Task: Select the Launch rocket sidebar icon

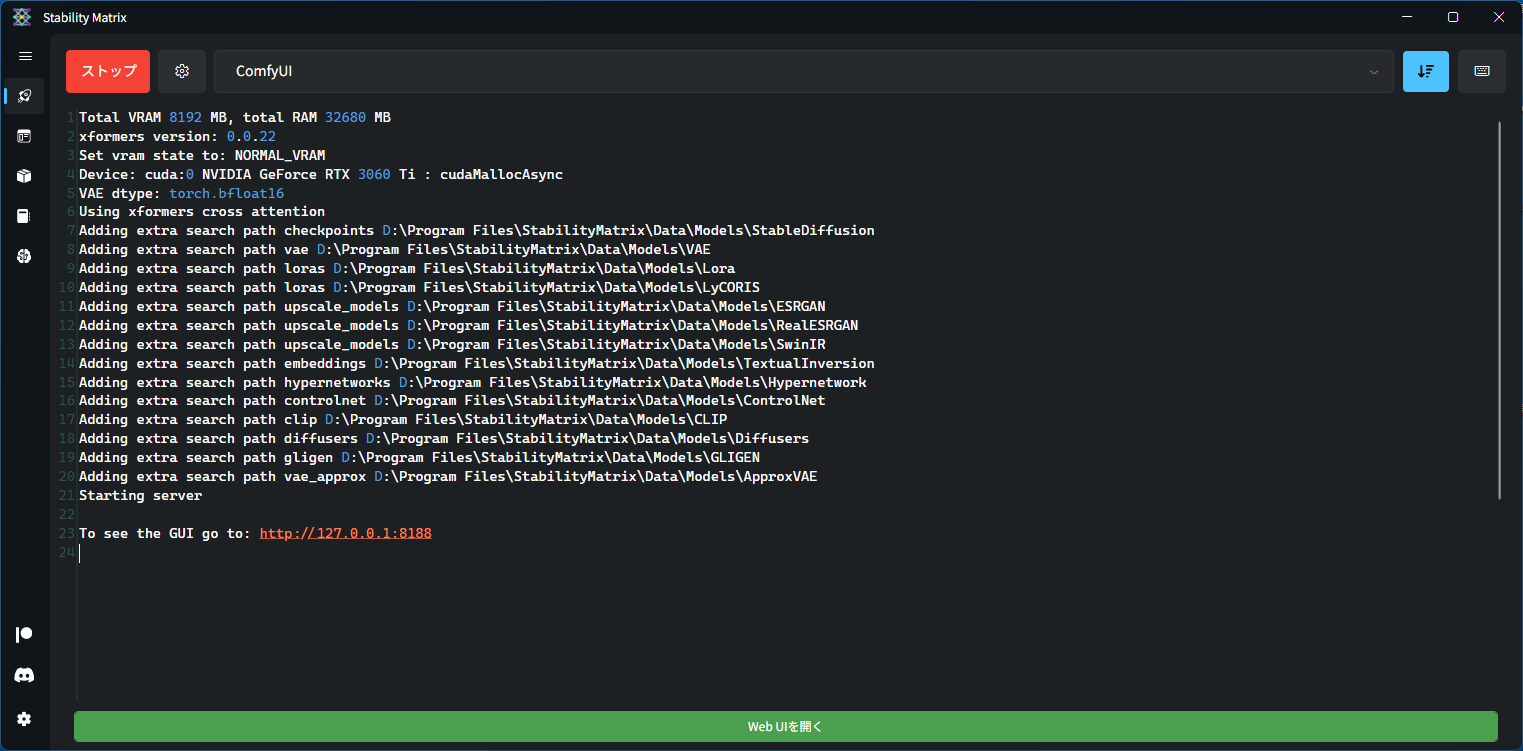Action: pyautogui.click(x=25, y=96)
